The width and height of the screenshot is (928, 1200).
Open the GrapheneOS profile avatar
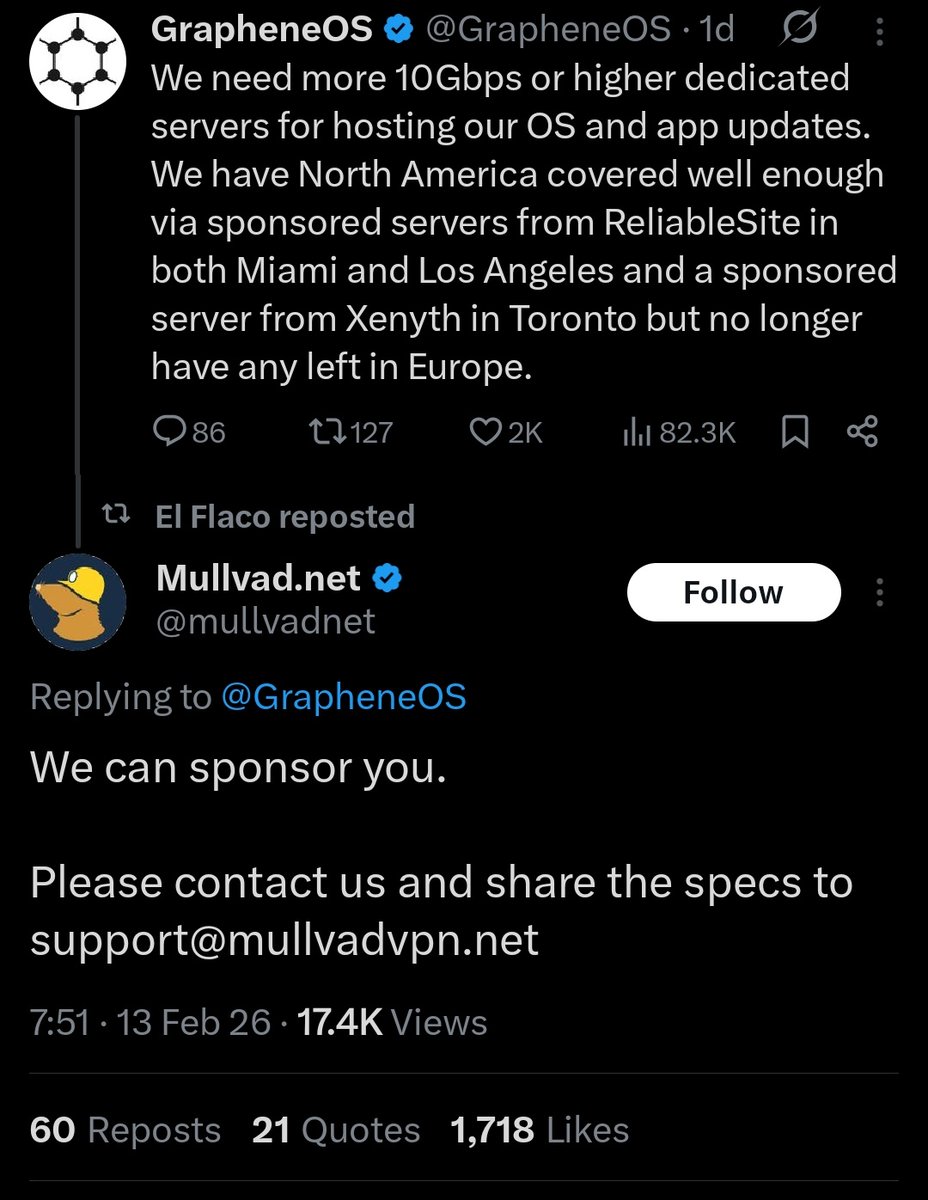point(76,61)
